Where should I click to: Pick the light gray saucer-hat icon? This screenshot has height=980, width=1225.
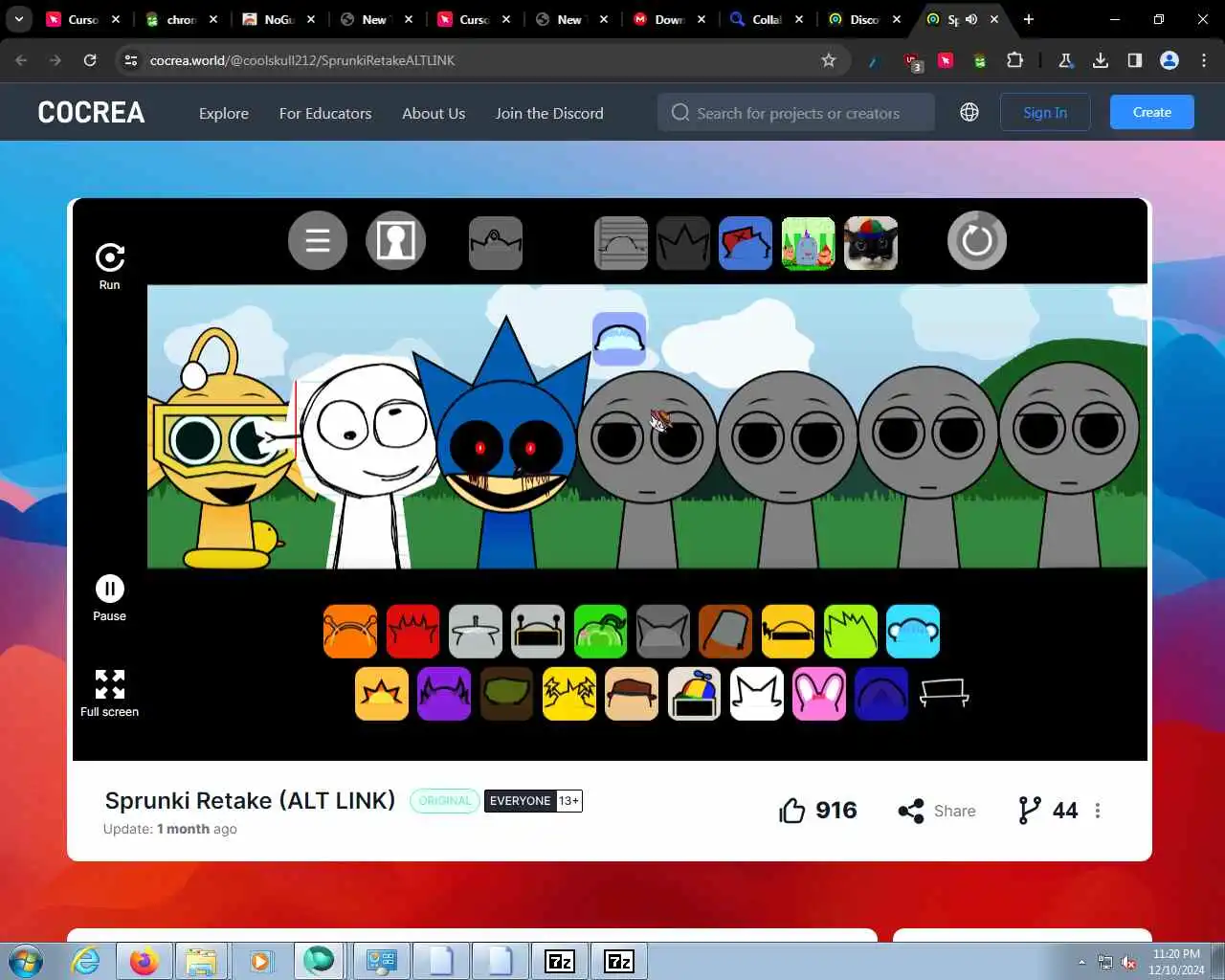476,632
